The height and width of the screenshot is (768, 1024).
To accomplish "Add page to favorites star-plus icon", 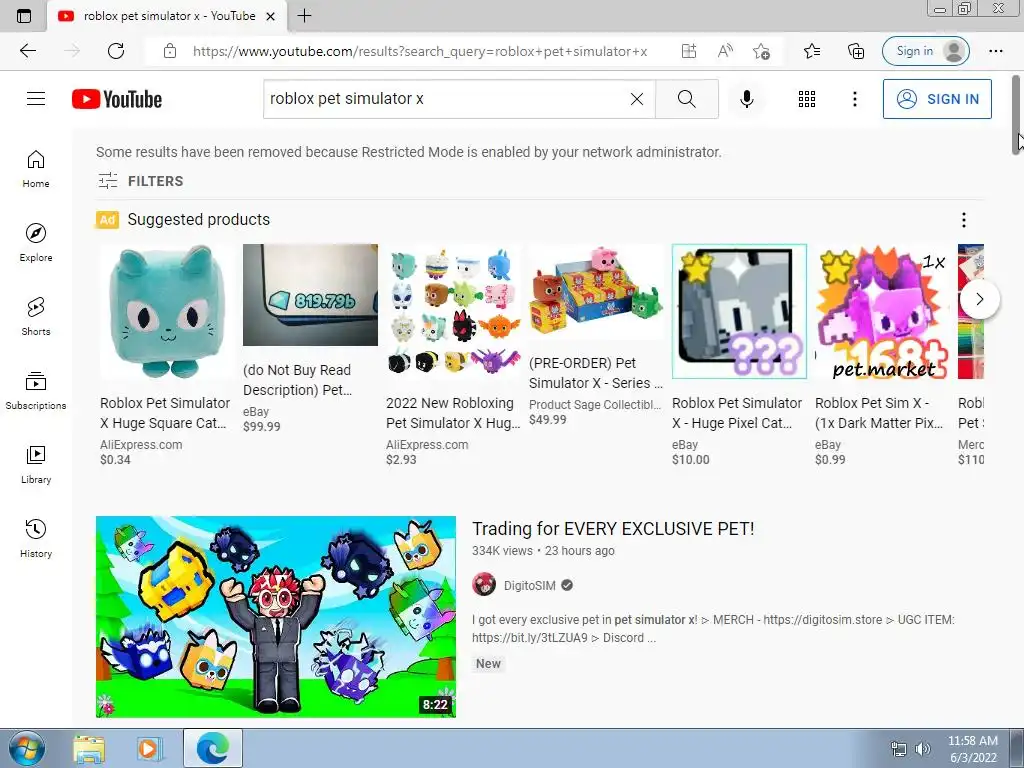I will click(761, 51).
